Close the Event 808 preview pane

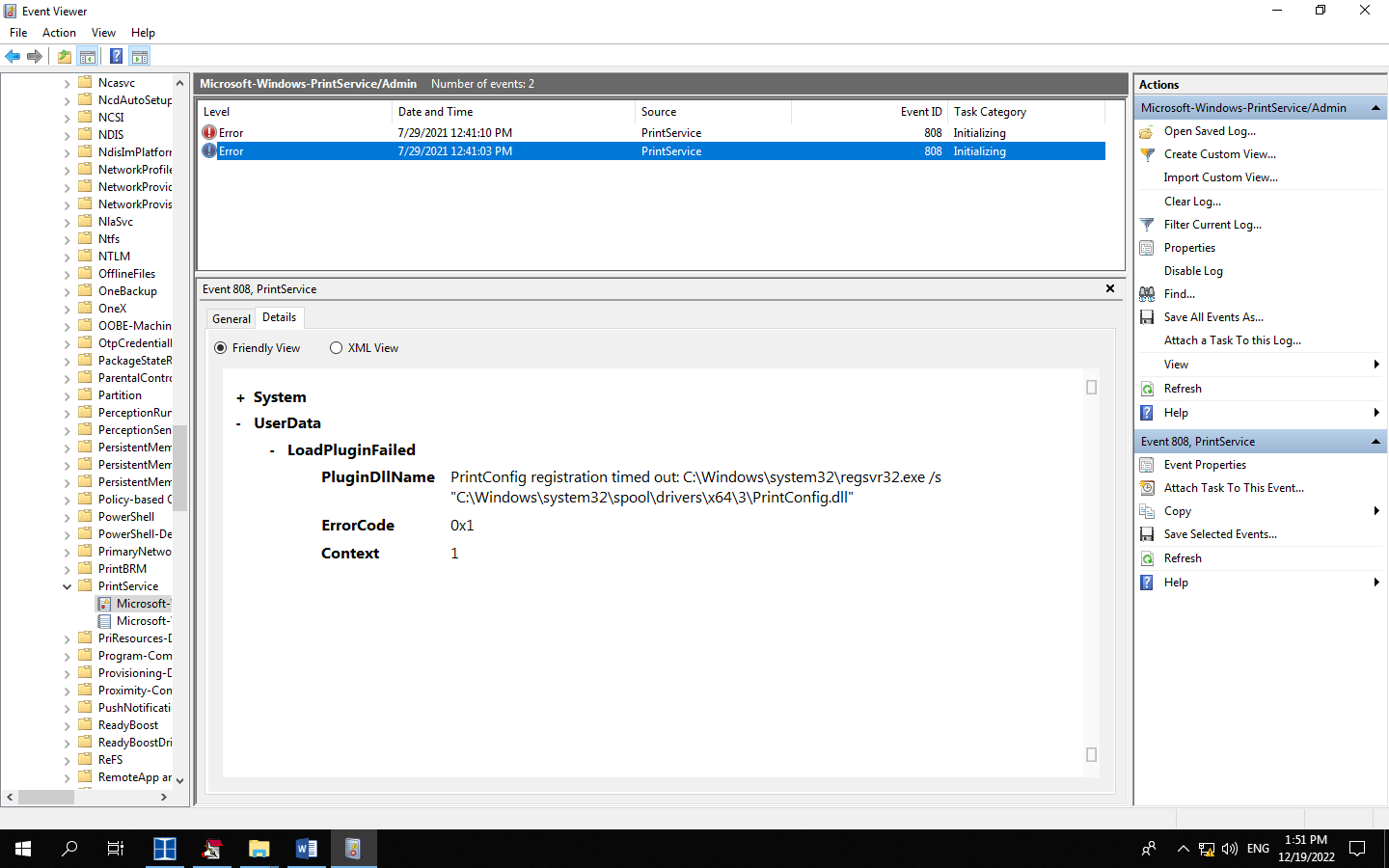coord(1110,288)
